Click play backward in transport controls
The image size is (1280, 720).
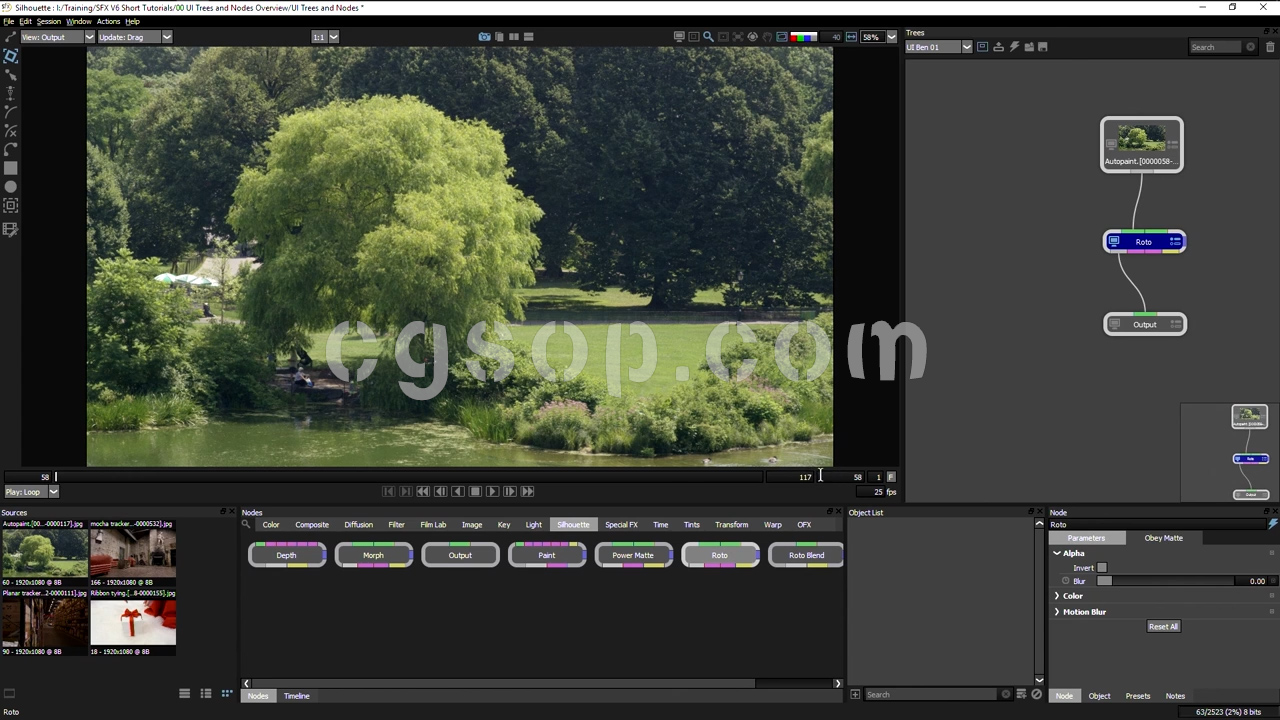(458, 491)
